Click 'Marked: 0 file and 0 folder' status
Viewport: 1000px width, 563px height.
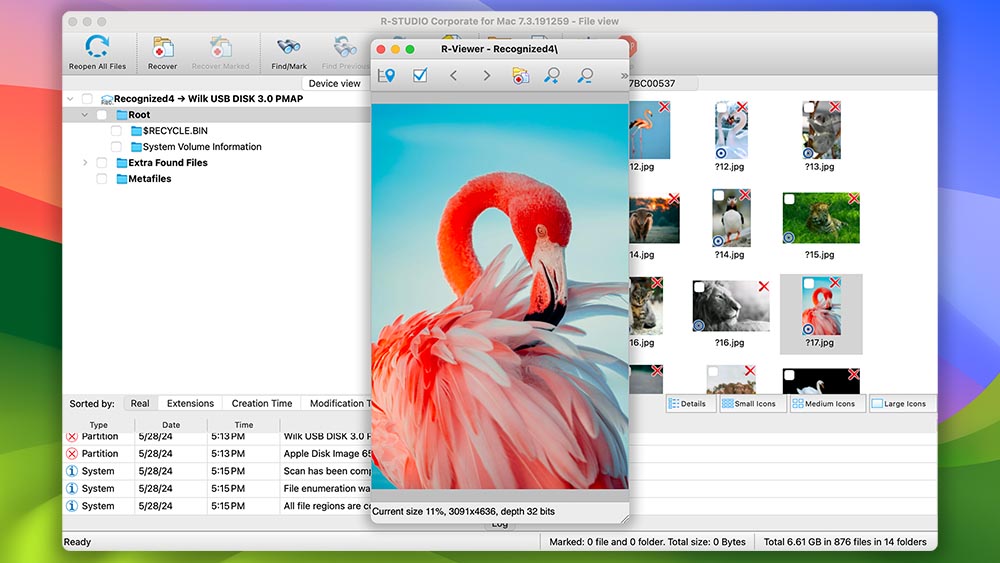(x=647, y=542)
